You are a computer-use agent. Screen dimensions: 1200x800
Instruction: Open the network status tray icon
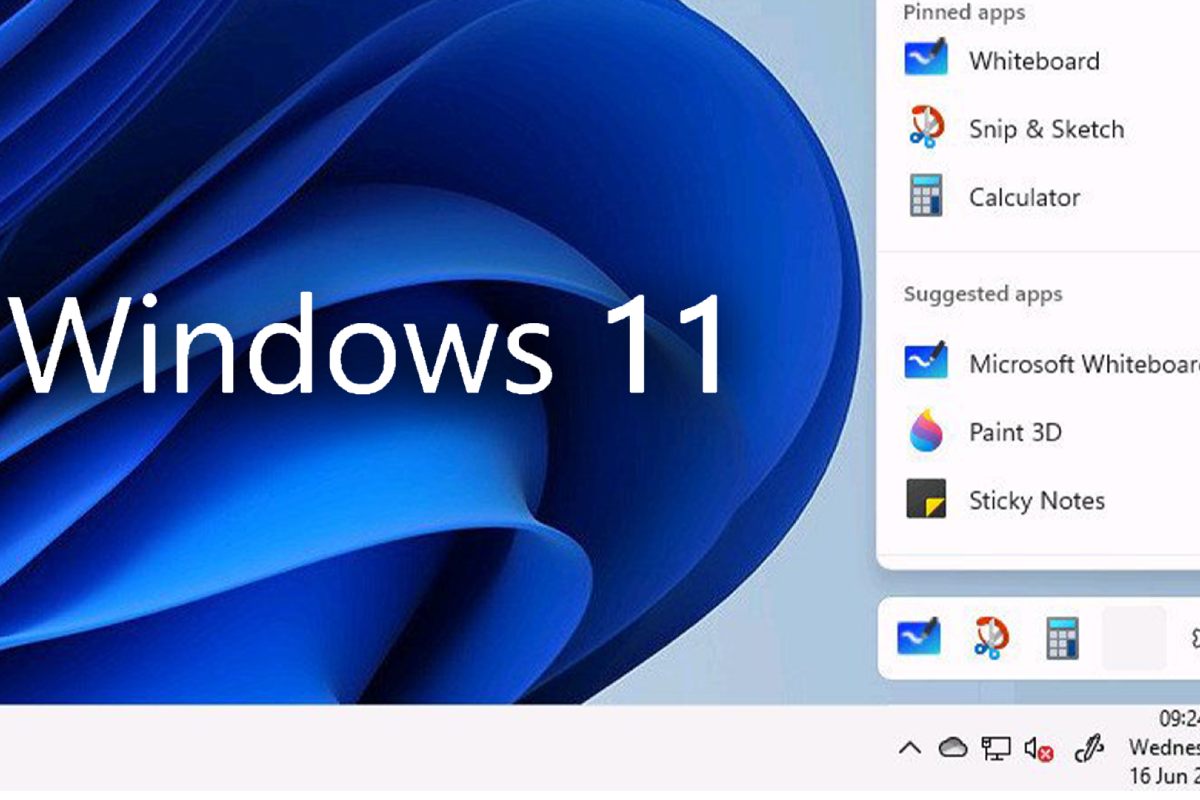point(995,748)
